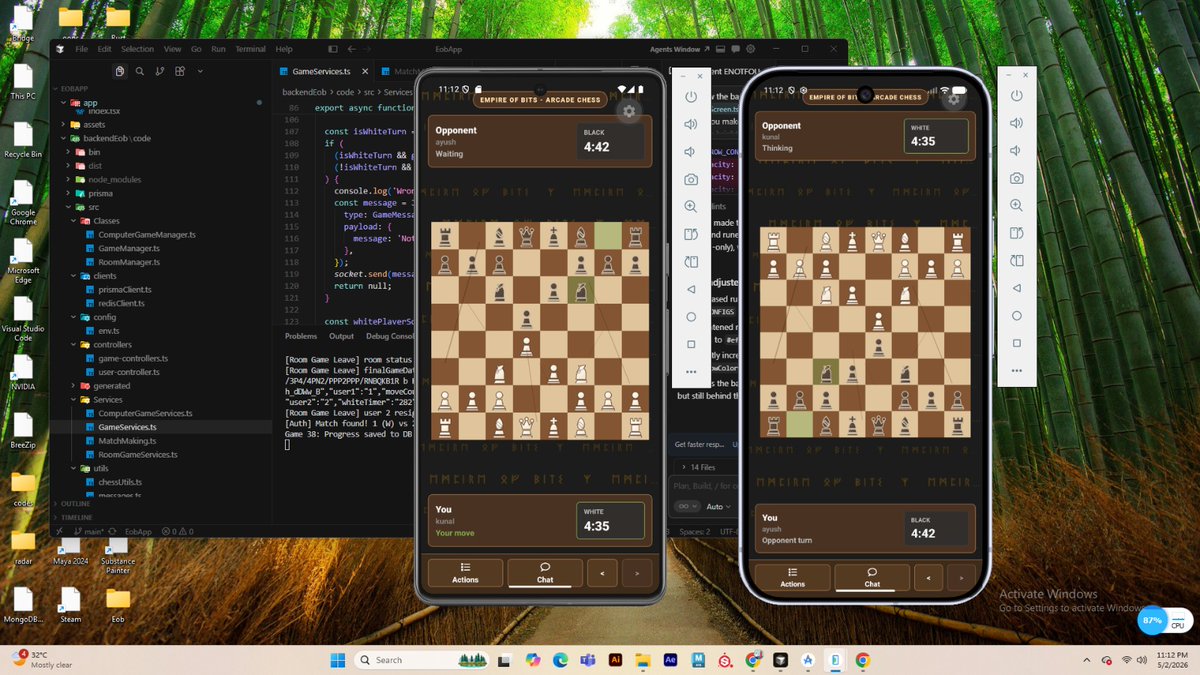Open Steam desktop shortcut

coord(70,603)
